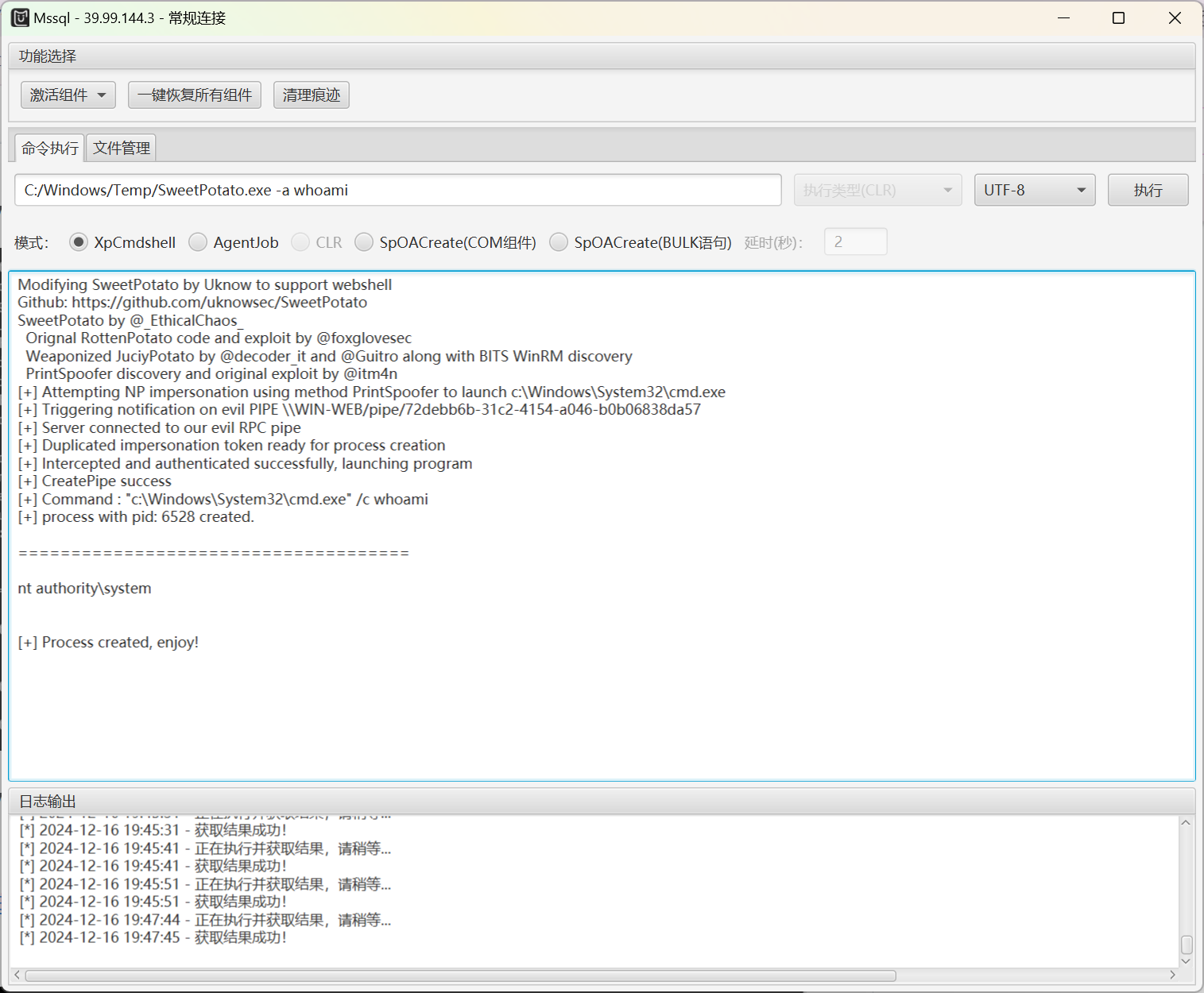Viewport: 1204px width, 993px height.
Task: Open the 执行类型(CLR) dropdown
Action: click(x=878, y=190)
